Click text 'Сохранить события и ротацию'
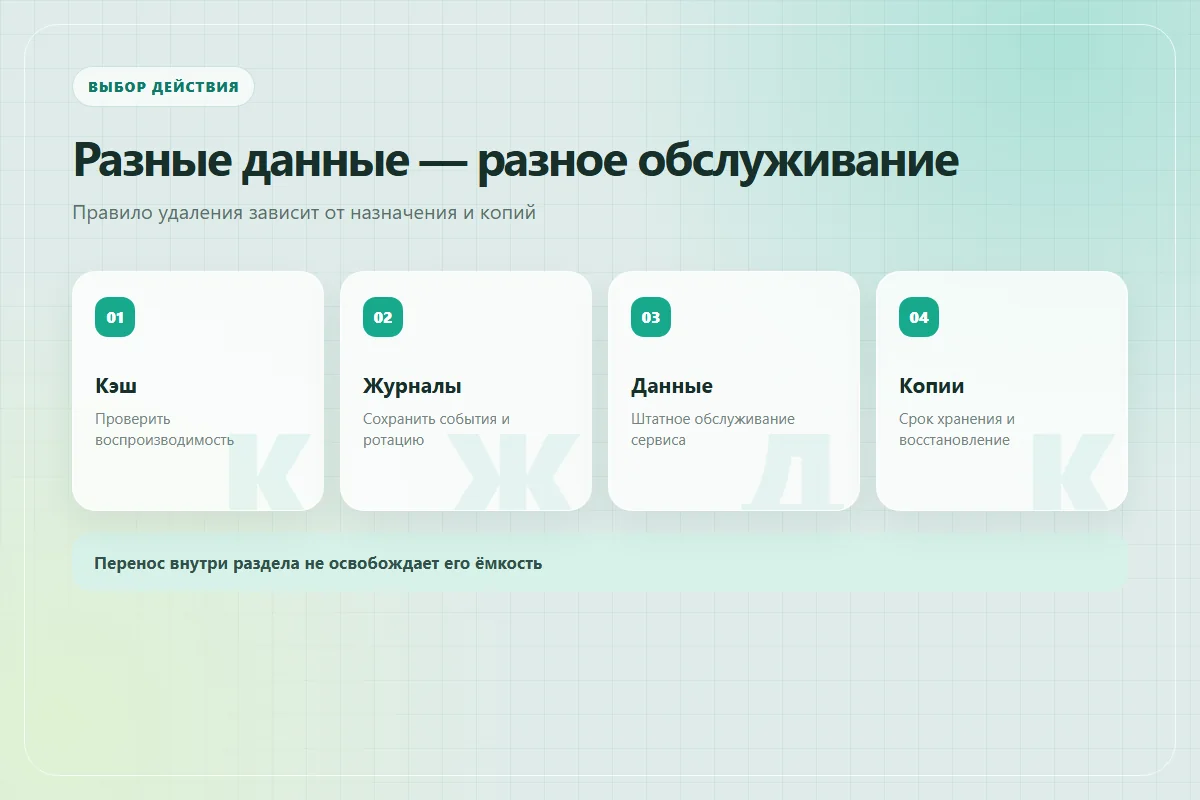The height and width of the screenshot is (800, 1200). point(437,429)
